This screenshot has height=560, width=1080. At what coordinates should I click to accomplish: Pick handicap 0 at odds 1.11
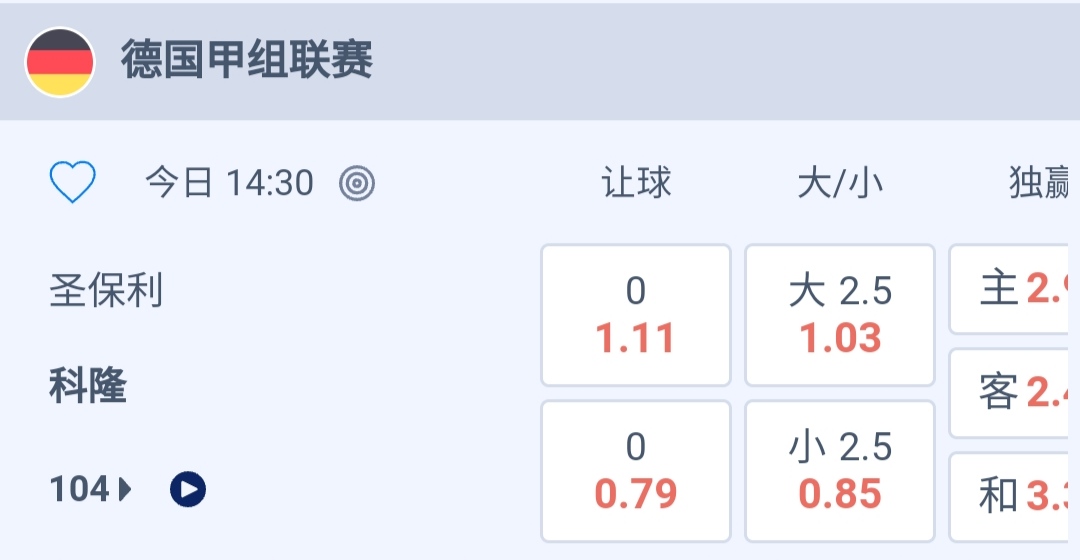tap(636, 315)
